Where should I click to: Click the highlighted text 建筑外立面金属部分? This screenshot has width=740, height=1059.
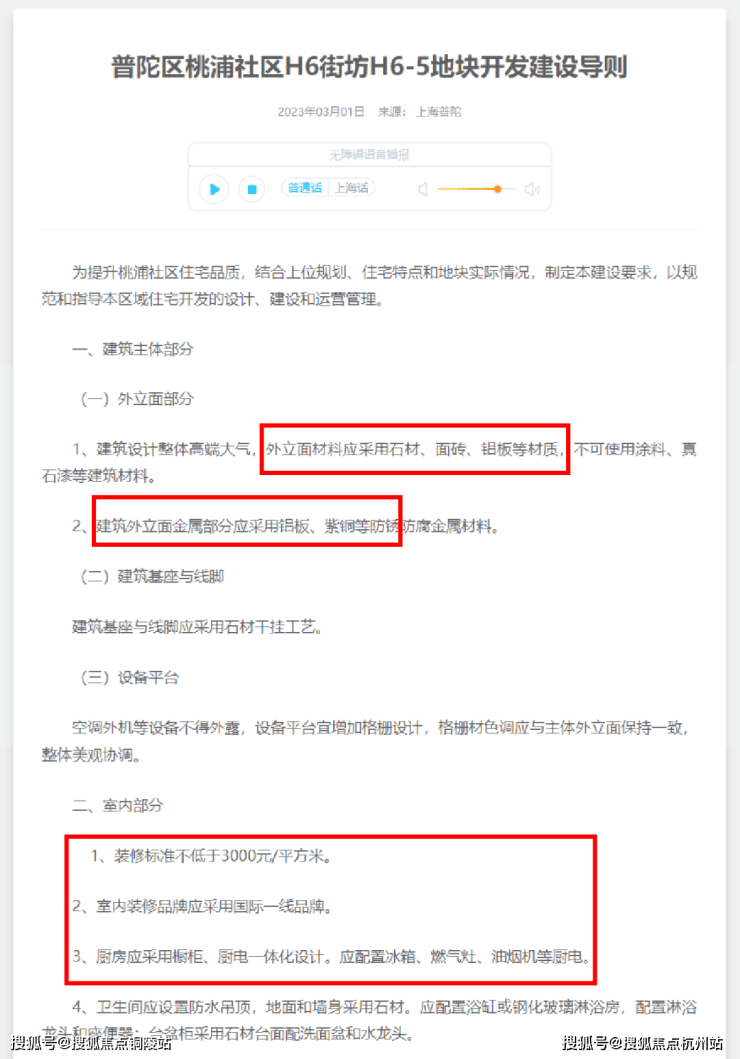tap(164, 526)
